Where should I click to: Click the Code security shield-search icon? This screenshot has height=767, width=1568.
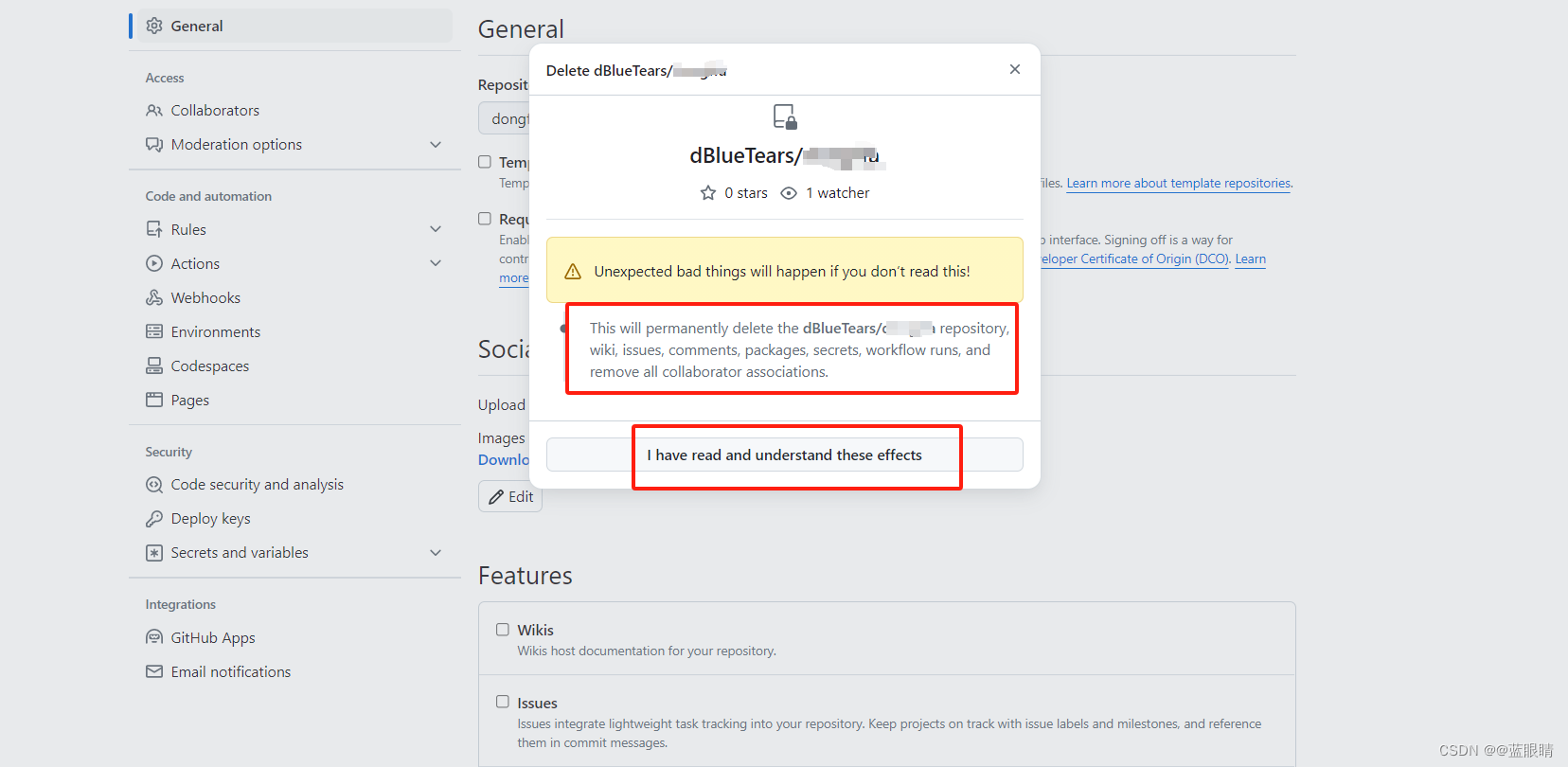[x=154, y=484]
